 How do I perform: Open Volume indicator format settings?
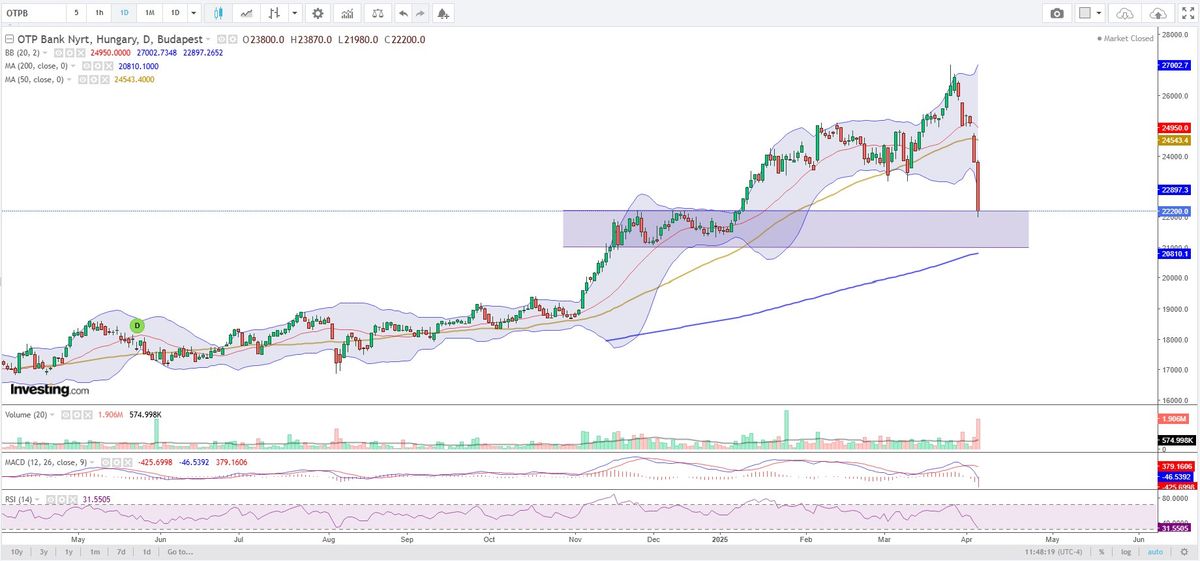(77, 414)
